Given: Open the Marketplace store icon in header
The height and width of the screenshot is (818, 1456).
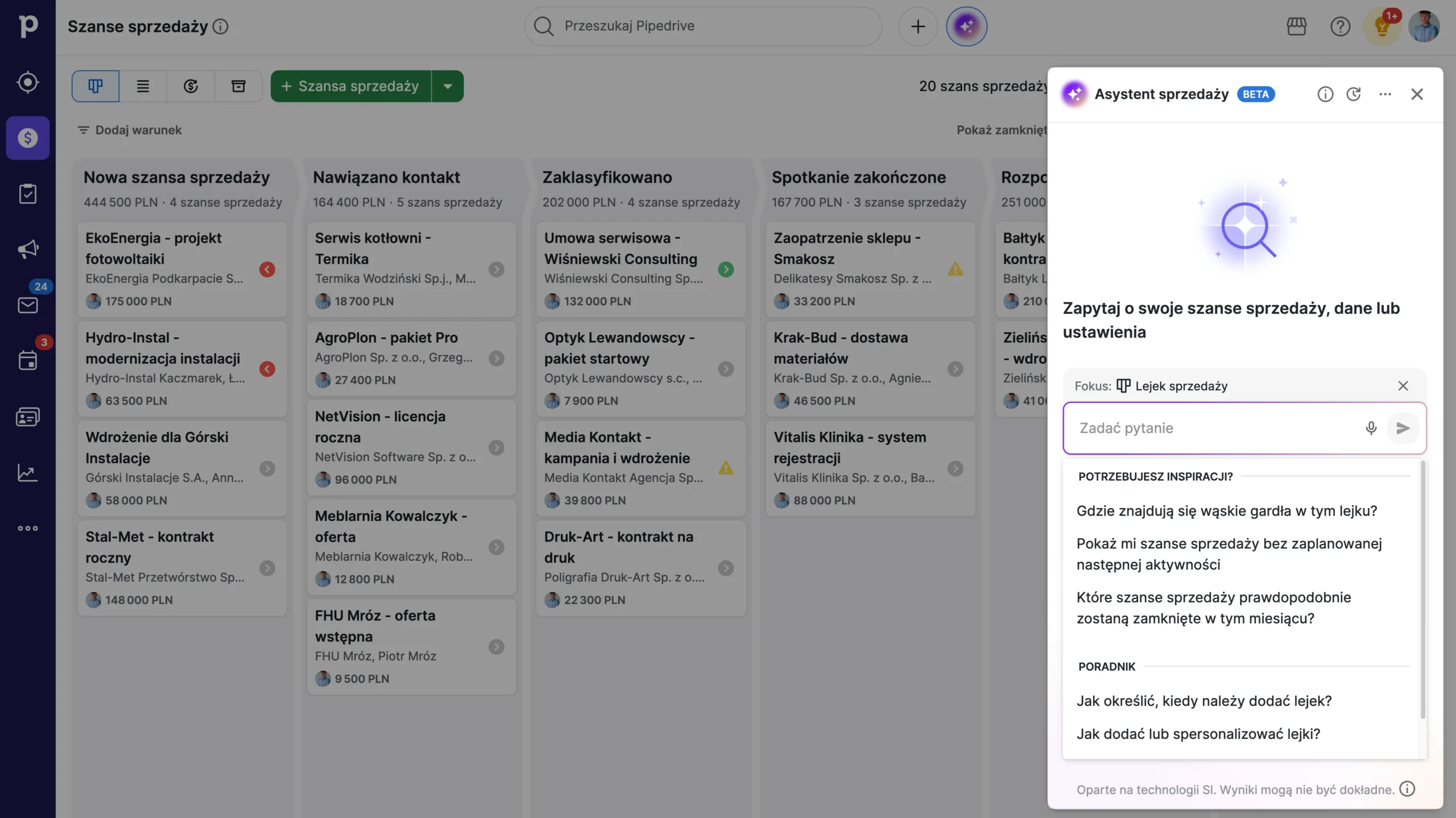Looking at the screenshot, I should (x=1296, y=26).
